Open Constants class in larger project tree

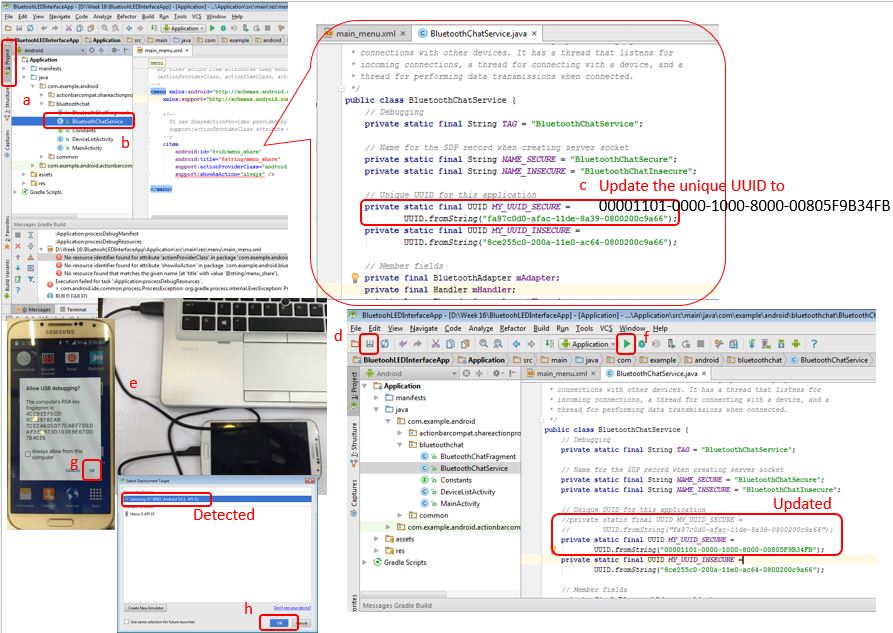click(446, 480)
